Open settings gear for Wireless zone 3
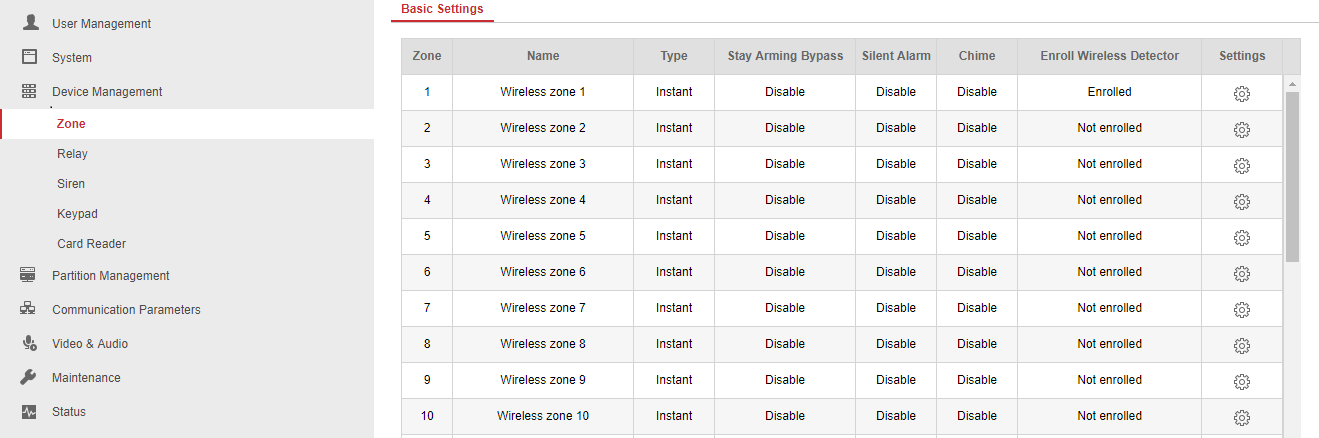This screenshot has width=1319, height=438. tap(1242, 165)
